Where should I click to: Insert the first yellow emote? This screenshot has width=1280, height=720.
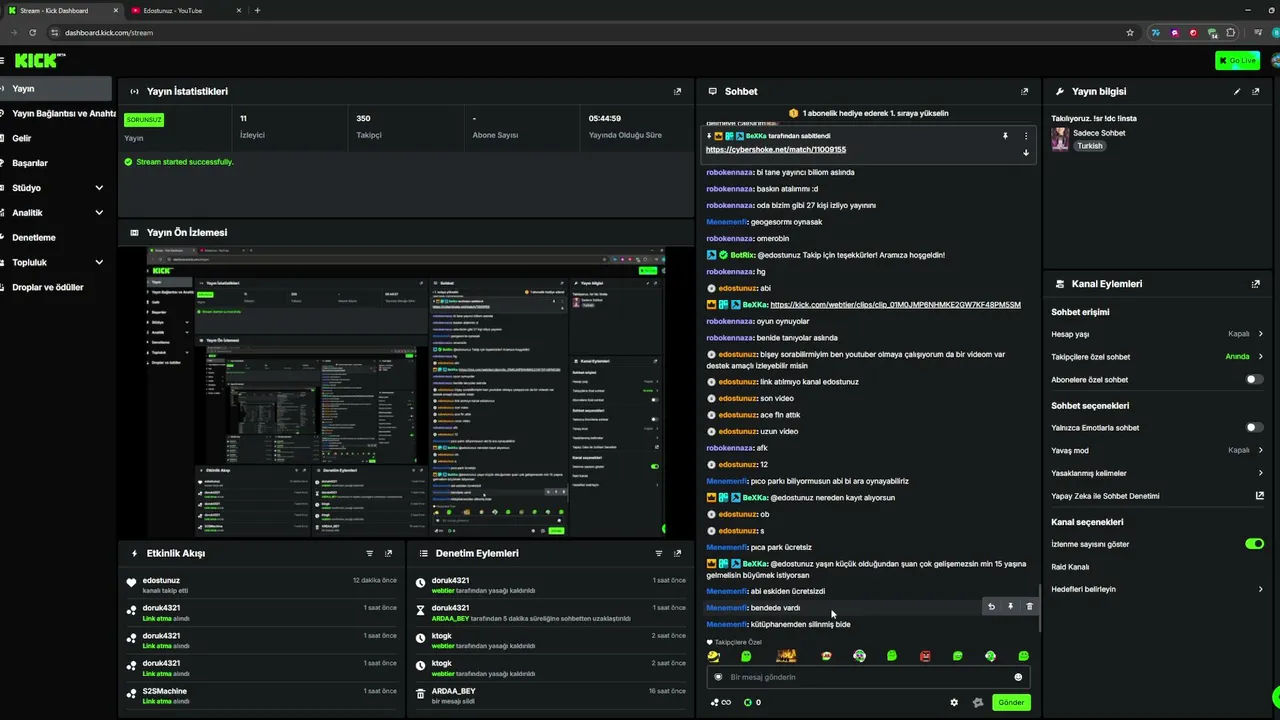click(713, 656)
